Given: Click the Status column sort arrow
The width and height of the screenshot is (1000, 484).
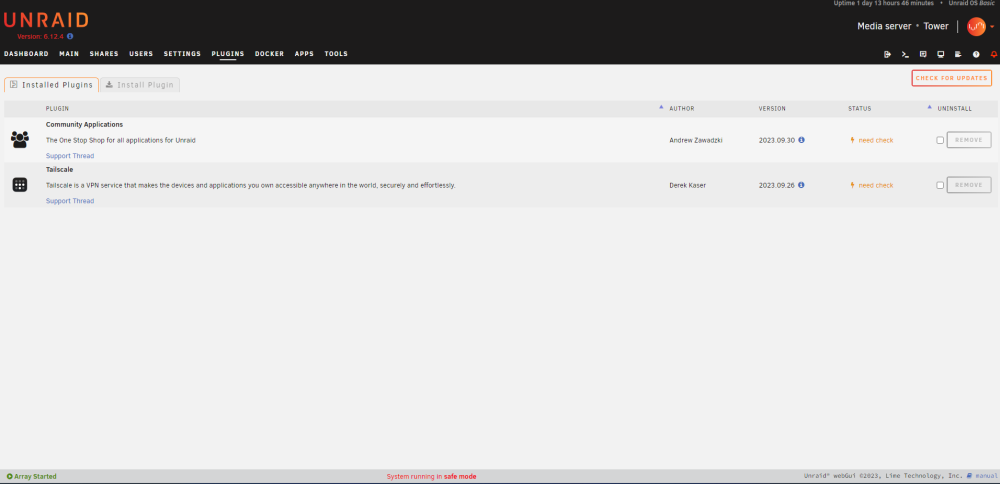Looking at the screenshot, I should 929,107.
